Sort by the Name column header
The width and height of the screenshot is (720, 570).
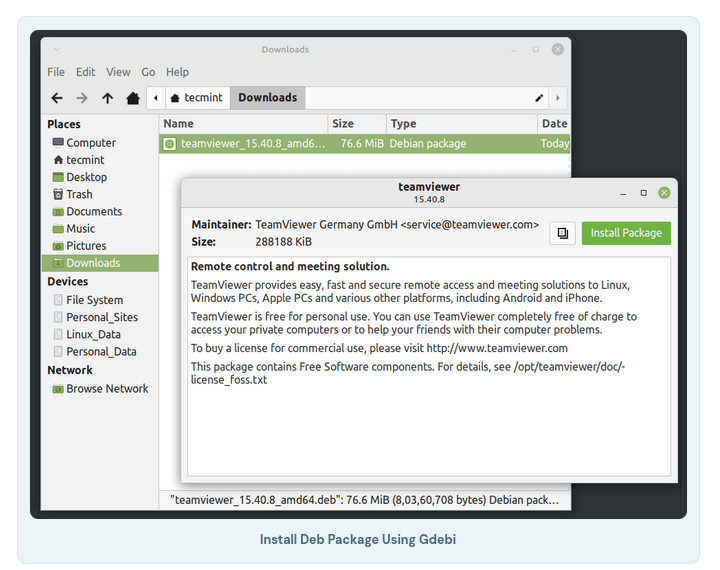pyautogui.click(x=244, y=124)
